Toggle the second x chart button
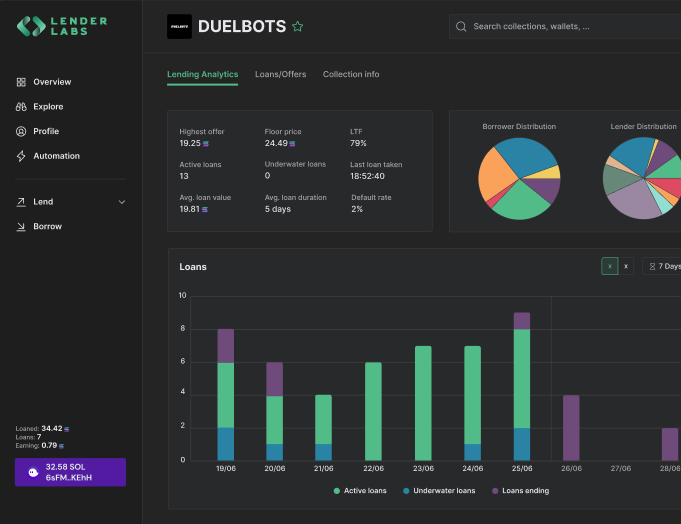This screenshot has height=524, width=681. point(626,266)
